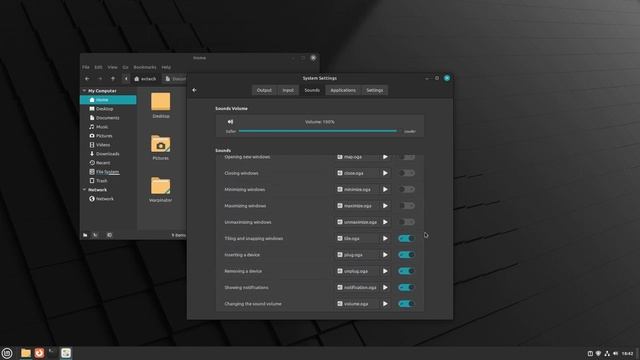Open the Terminal from the taskbar
Screen dimensions: 640x360
(53, 353)
